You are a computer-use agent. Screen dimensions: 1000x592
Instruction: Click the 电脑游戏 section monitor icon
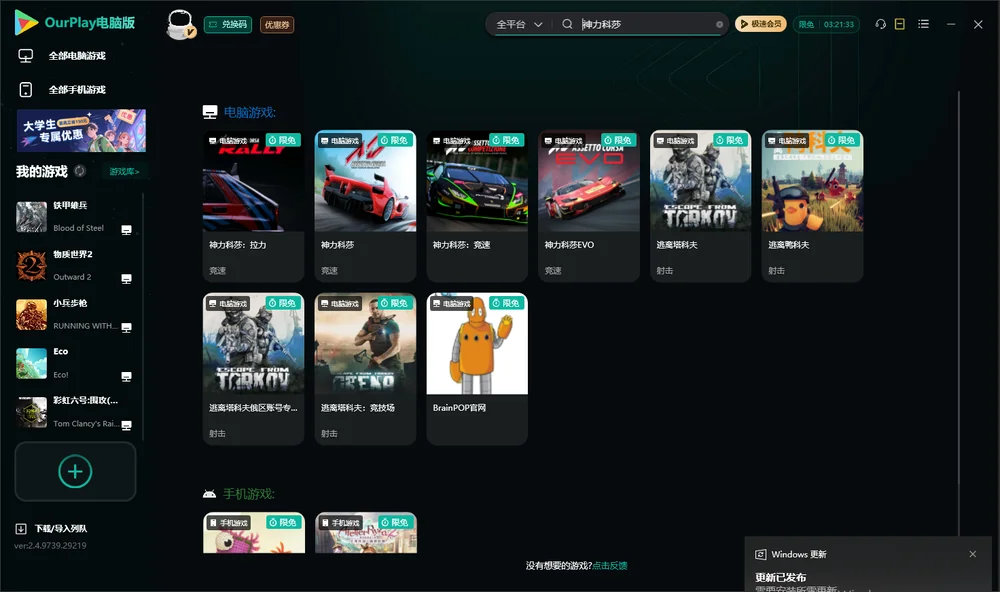click(210, 112)
